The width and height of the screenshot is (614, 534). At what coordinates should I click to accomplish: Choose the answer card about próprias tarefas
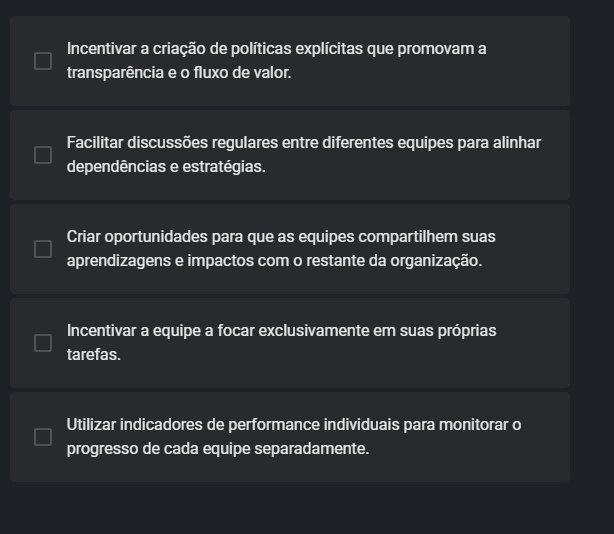pyautogui.click(x=290, y=343)
